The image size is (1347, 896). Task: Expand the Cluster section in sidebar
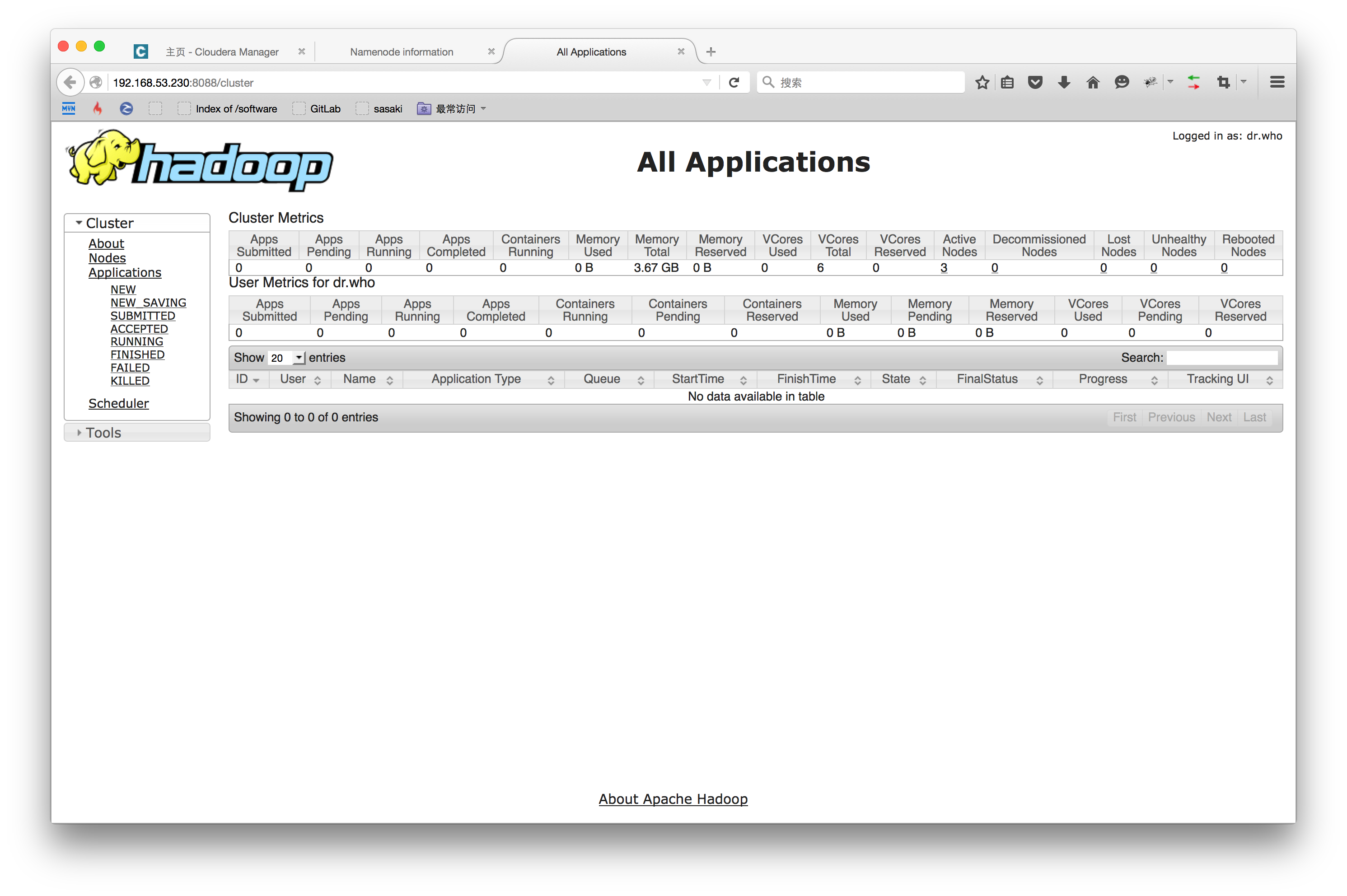(x=80, y=222)
